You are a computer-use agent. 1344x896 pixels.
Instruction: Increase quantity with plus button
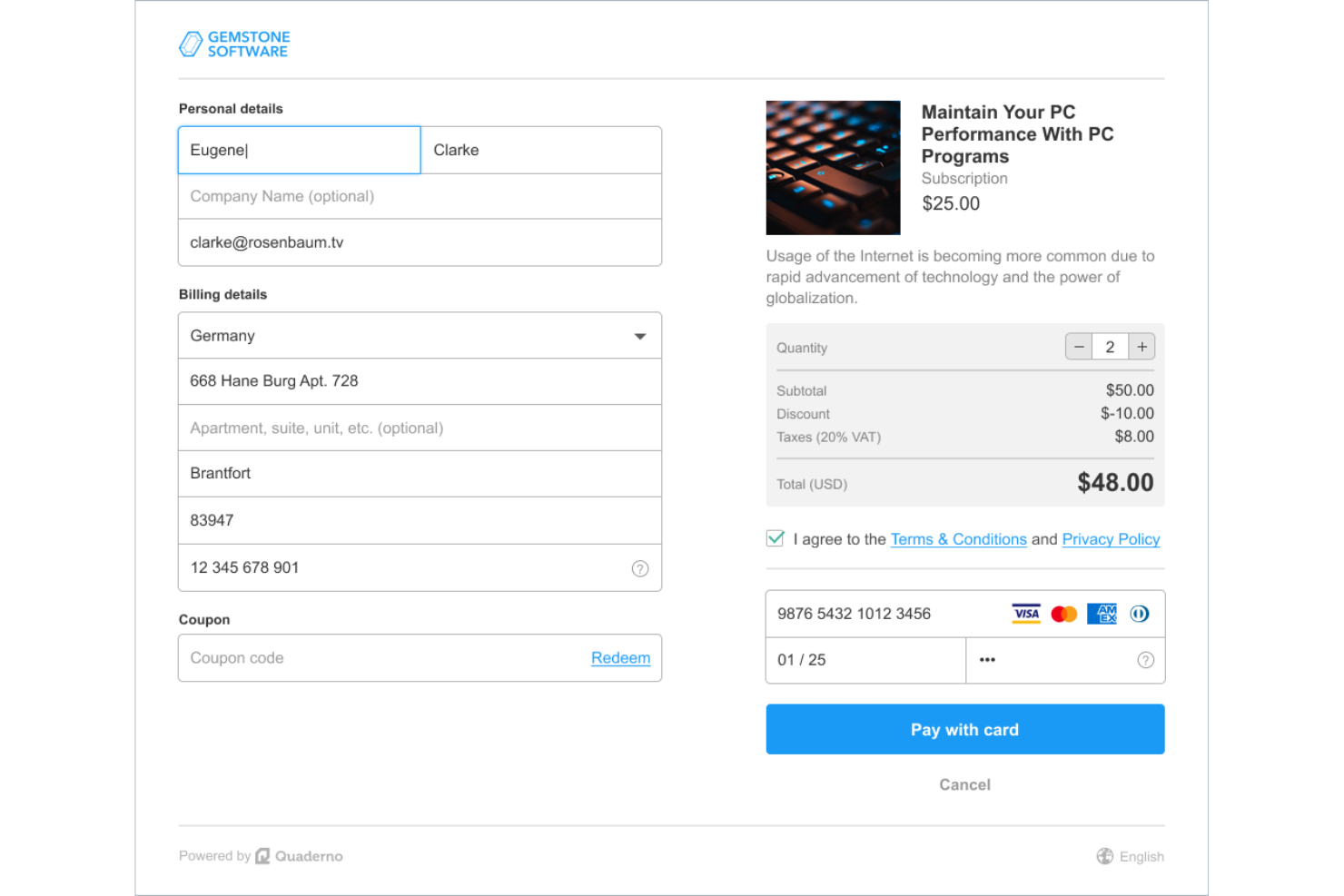pyautogui.click(x=1142, y=347)
